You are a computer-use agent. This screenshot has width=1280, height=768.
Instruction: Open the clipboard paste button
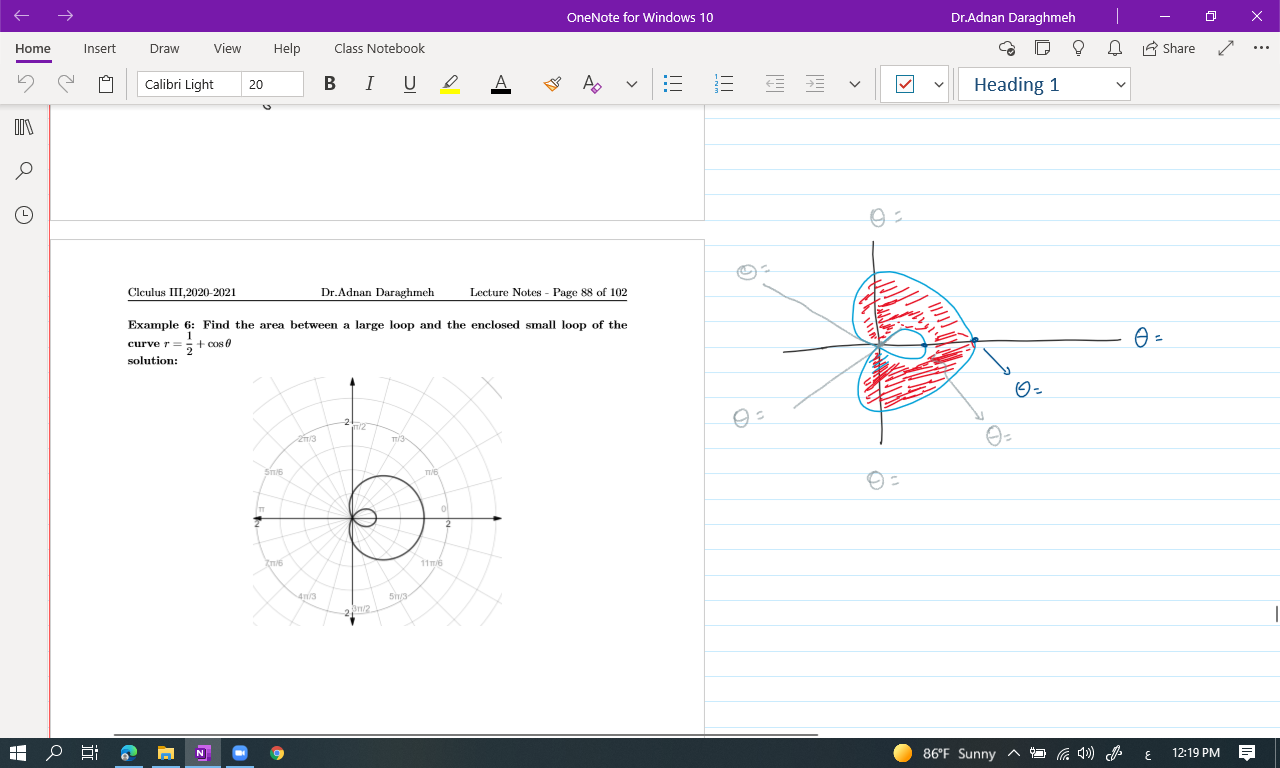(106, 85)
